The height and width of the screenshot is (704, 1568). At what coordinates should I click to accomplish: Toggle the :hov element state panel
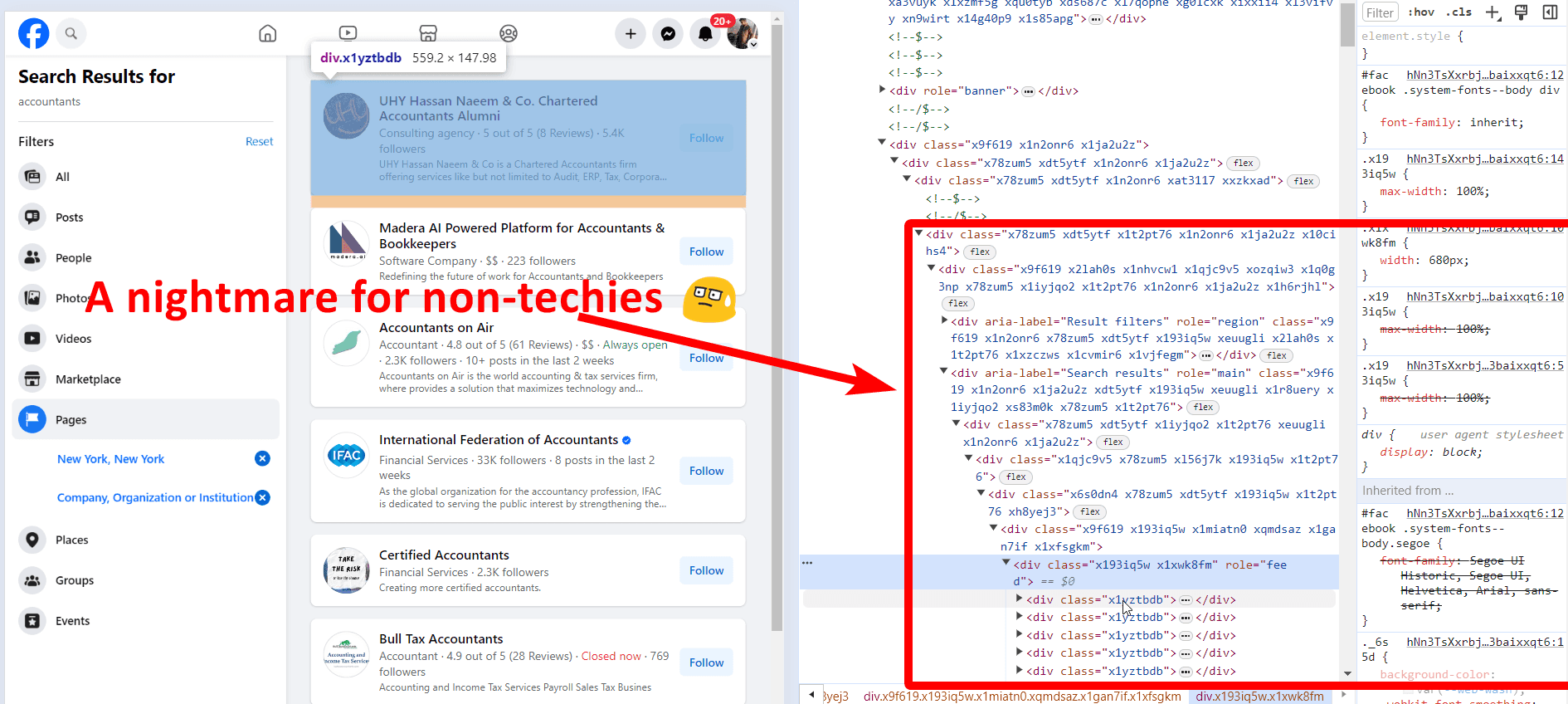1420,12
